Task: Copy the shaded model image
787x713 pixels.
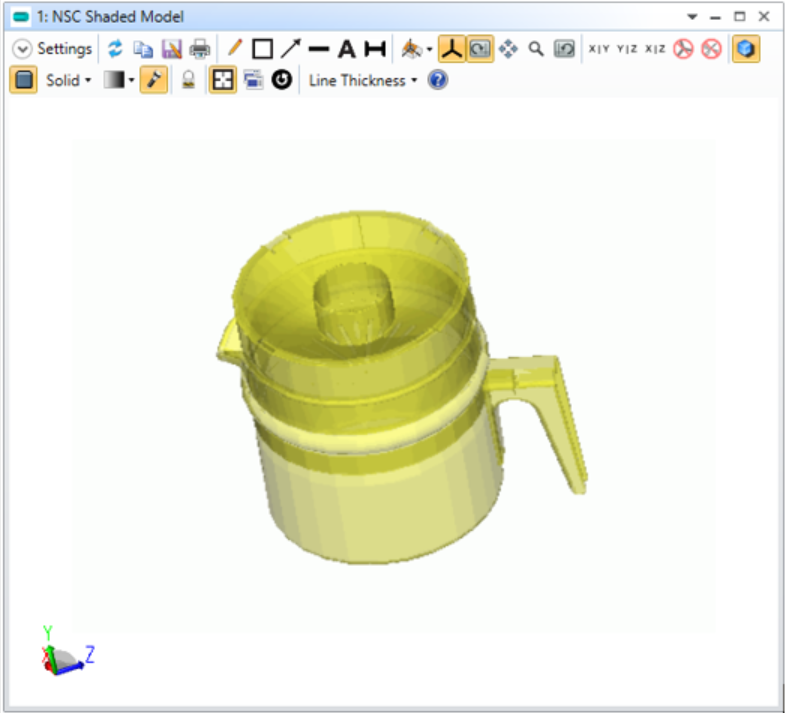Action: pos(143,48)
